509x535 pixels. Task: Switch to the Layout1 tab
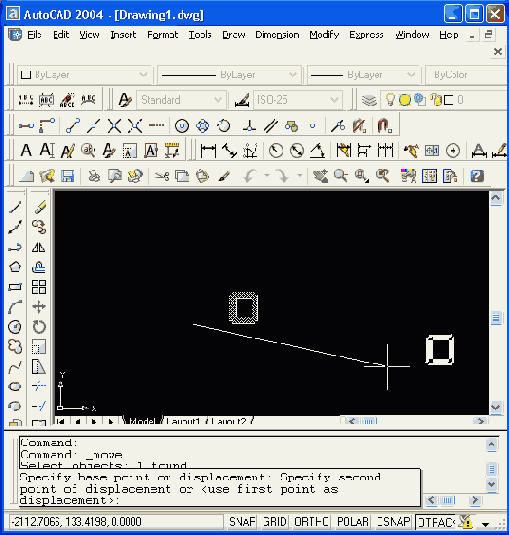pyautogui.click(x=183, y=421)
